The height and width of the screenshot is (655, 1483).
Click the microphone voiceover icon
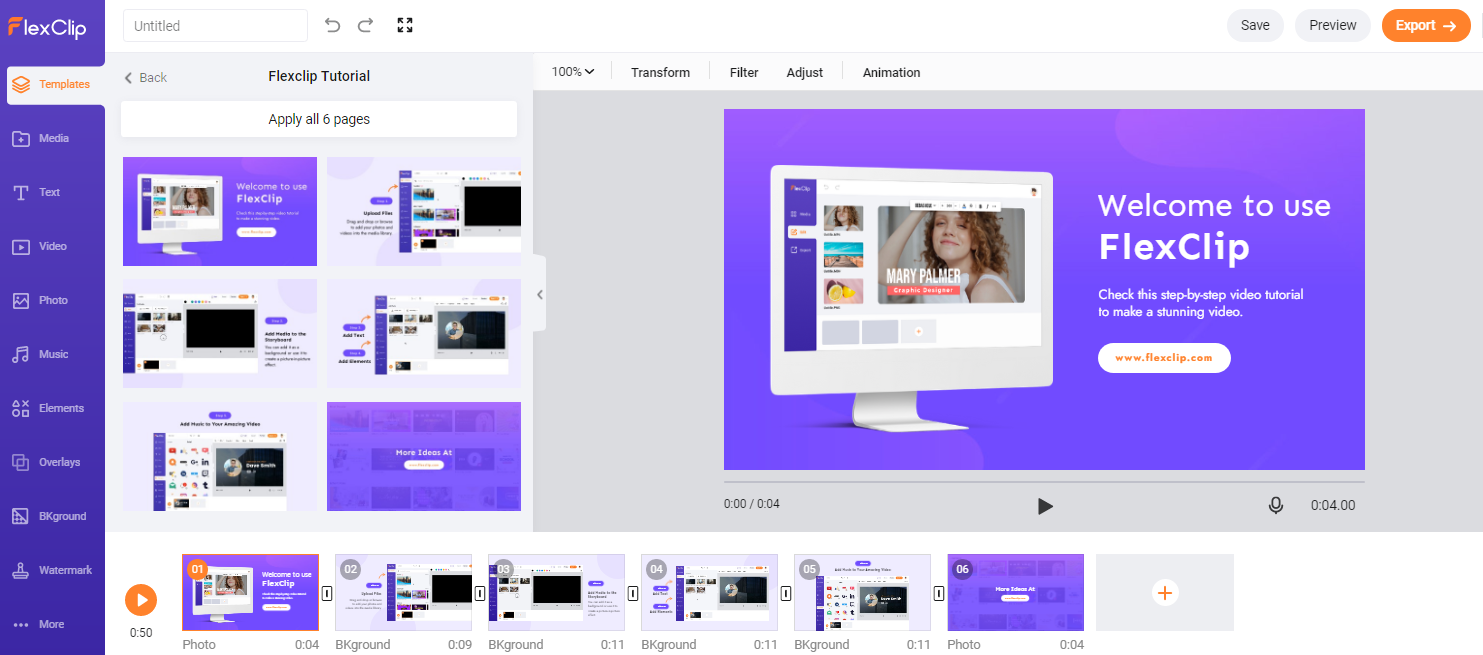pos(1275,505)
